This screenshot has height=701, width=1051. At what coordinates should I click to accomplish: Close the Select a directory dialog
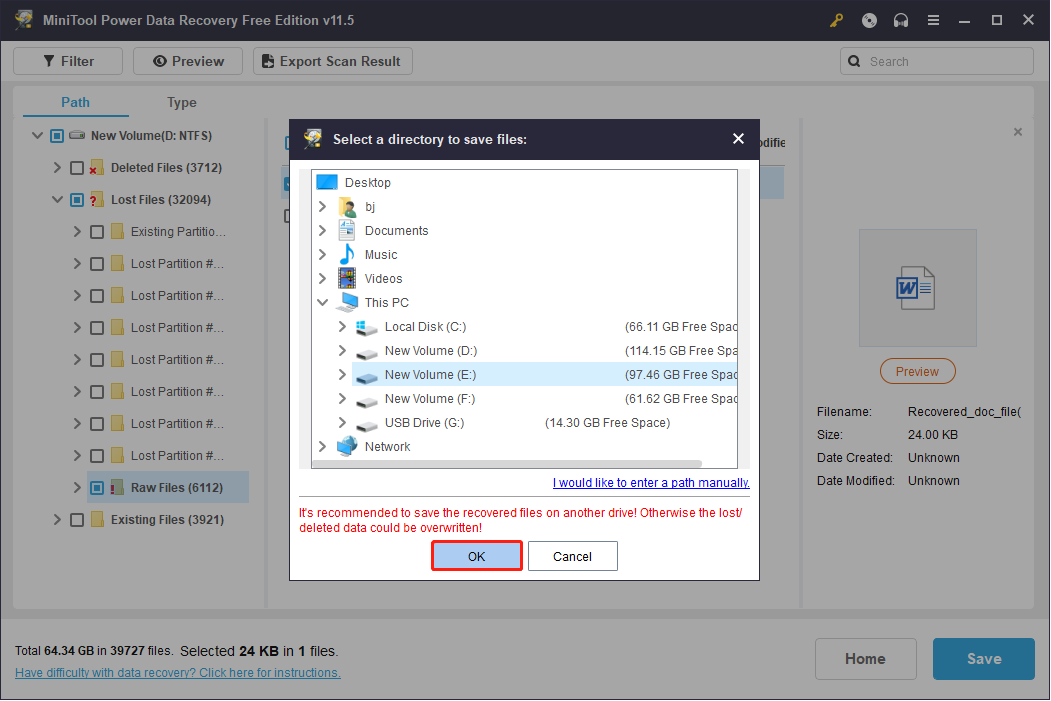tap(738, 139)
